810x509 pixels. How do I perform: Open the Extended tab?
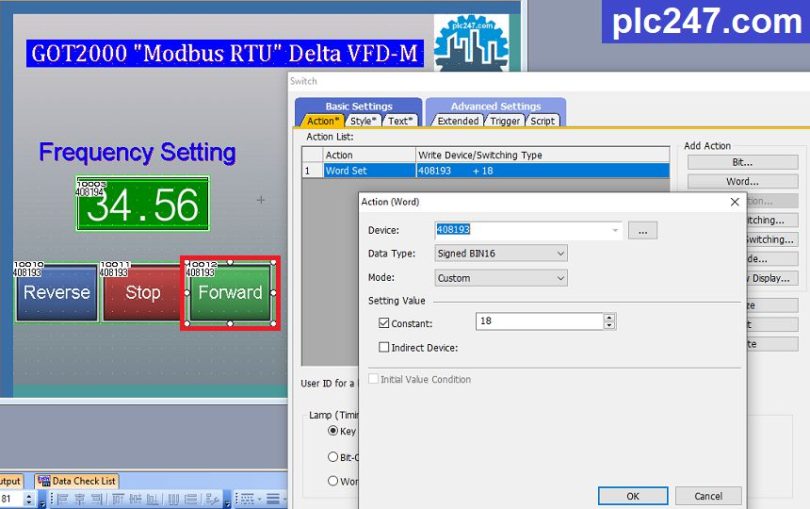click(x=458, y=121)
